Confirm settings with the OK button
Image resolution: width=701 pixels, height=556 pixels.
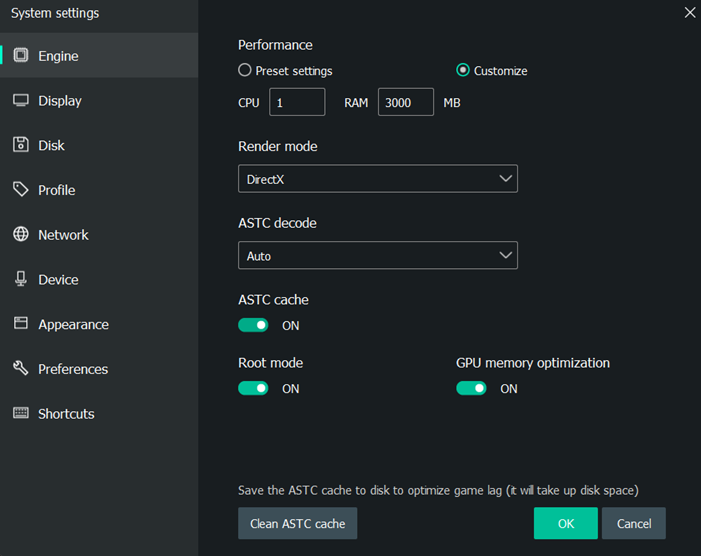(x=566, y=523)
